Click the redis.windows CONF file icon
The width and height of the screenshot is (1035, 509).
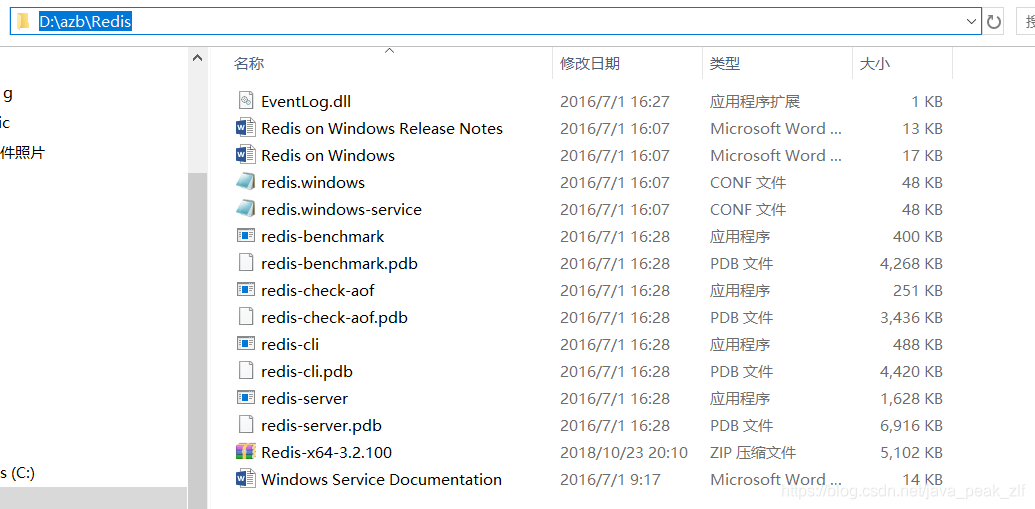coord(246,182)
